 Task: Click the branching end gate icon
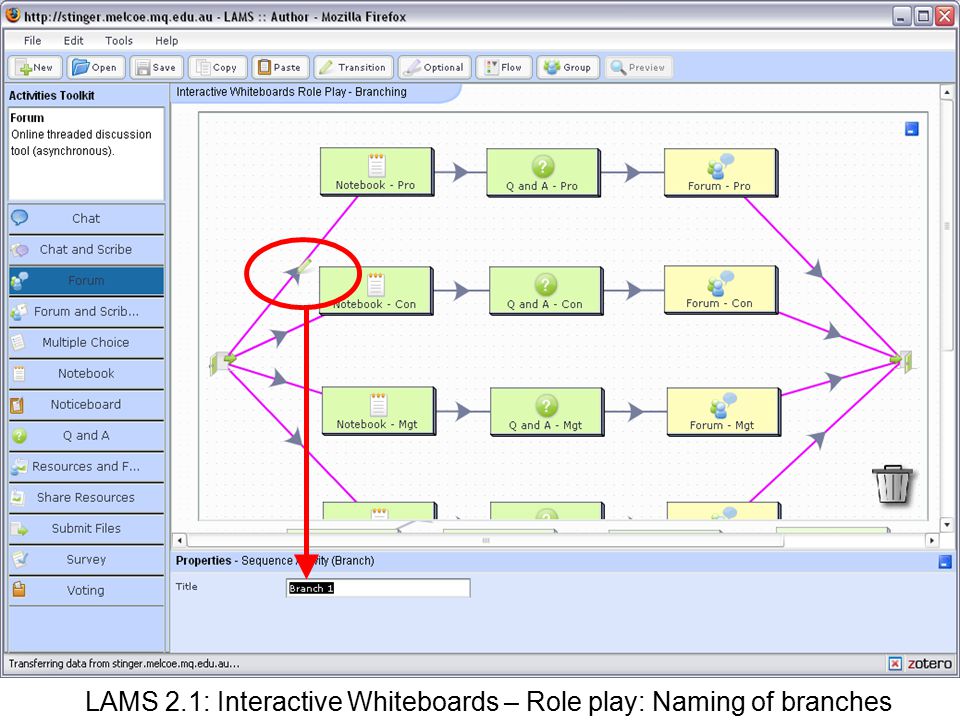[x=902, y=360]
